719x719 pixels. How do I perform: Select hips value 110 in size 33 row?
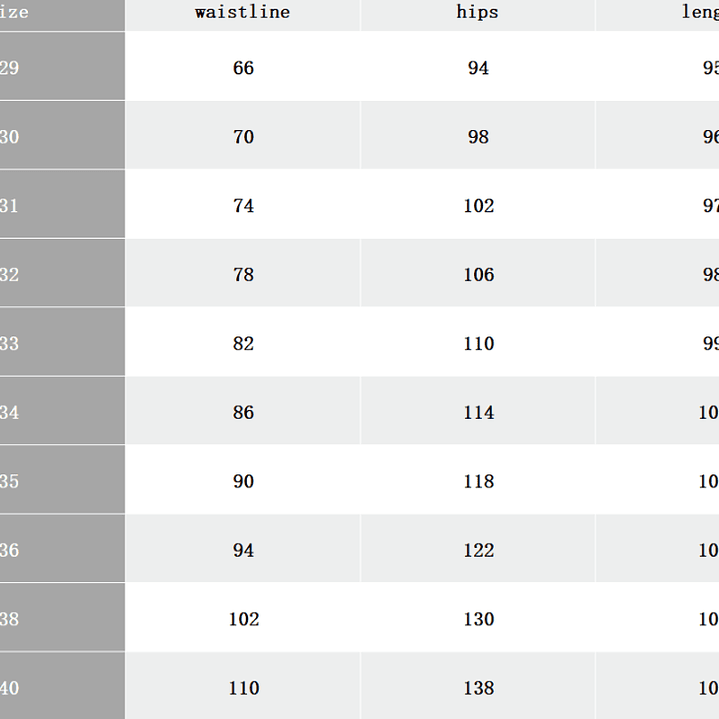point(478,344)
